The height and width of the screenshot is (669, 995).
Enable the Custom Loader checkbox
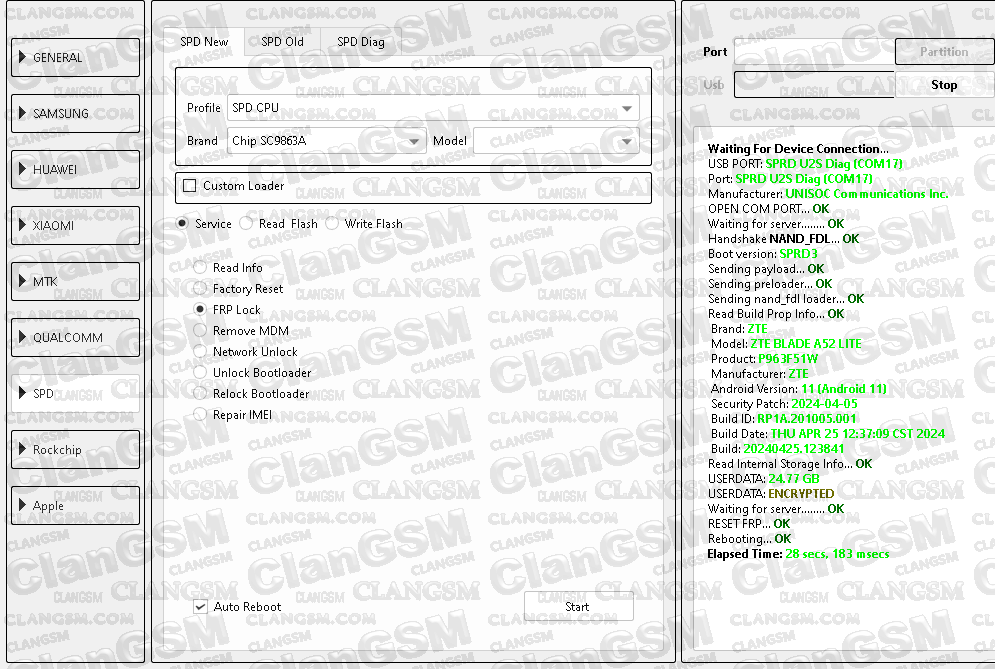tap(190, 186)
